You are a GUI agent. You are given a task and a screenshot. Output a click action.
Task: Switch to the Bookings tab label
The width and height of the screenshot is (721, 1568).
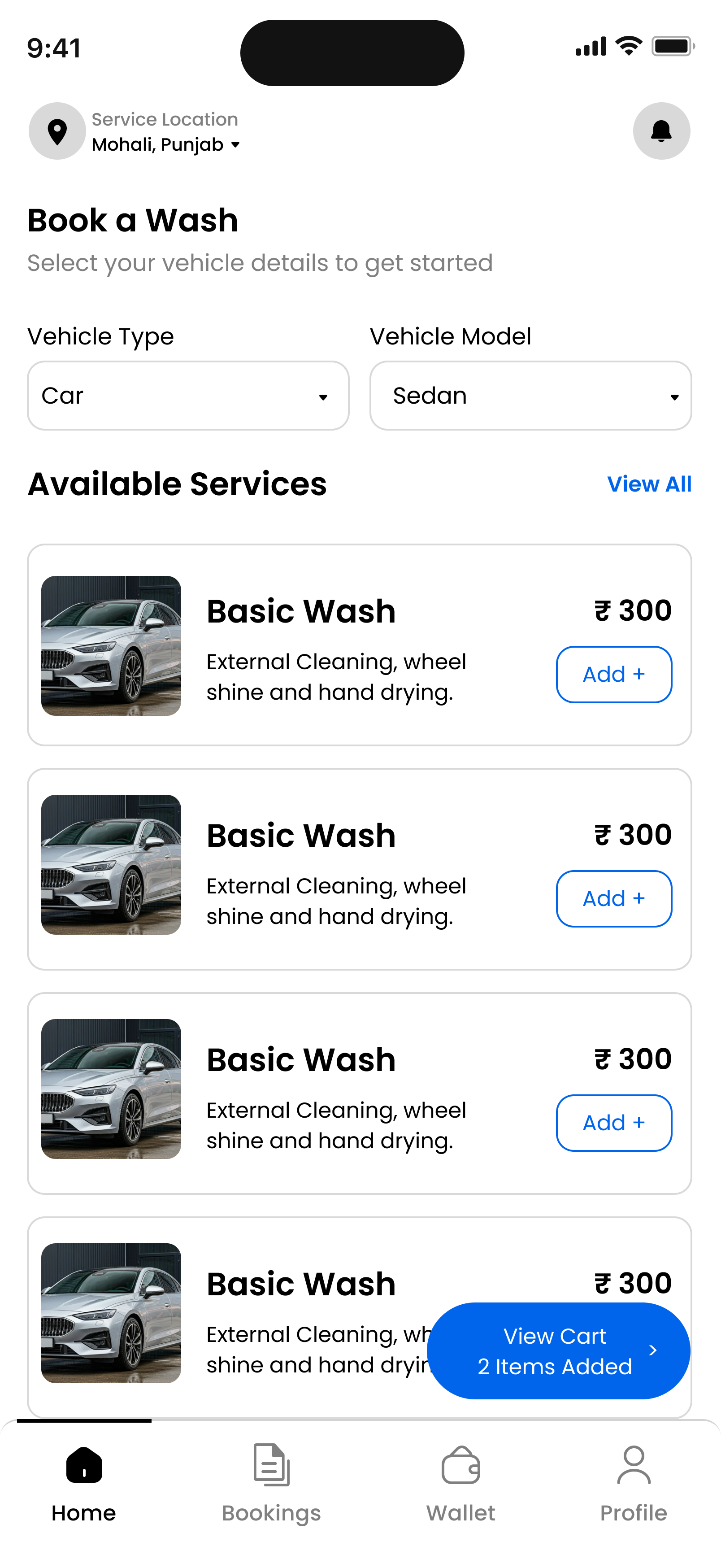[x=271, y=1513]
